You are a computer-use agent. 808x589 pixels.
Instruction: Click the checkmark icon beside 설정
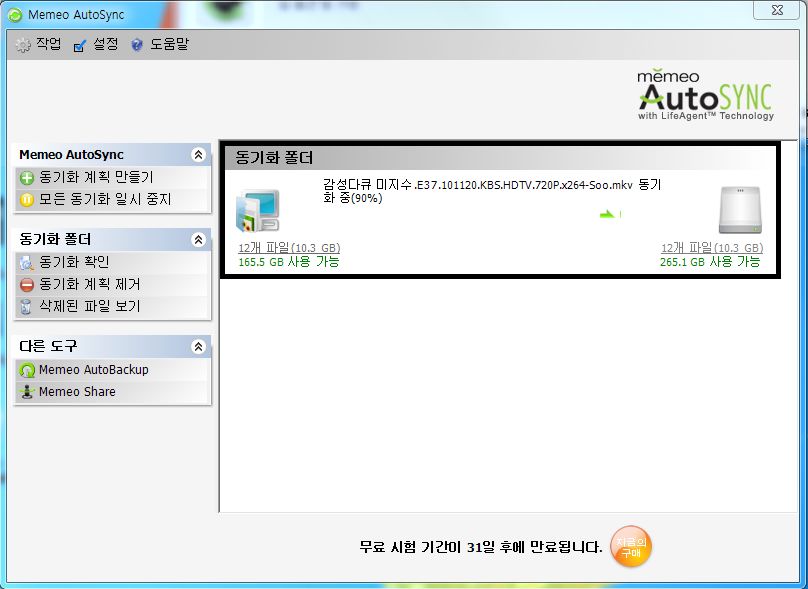(x=80, y=46)
